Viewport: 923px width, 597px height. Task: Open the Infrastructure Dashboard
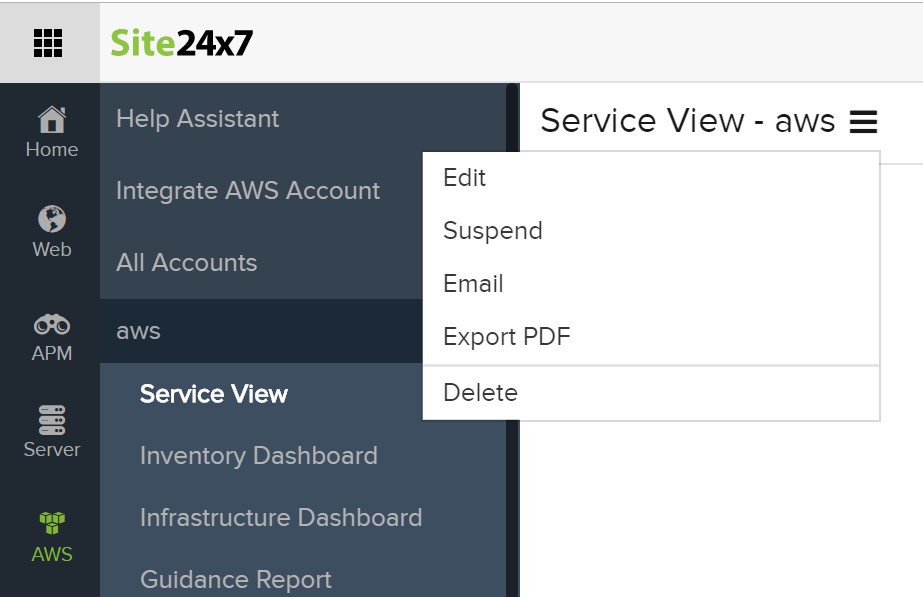[280, 518]
